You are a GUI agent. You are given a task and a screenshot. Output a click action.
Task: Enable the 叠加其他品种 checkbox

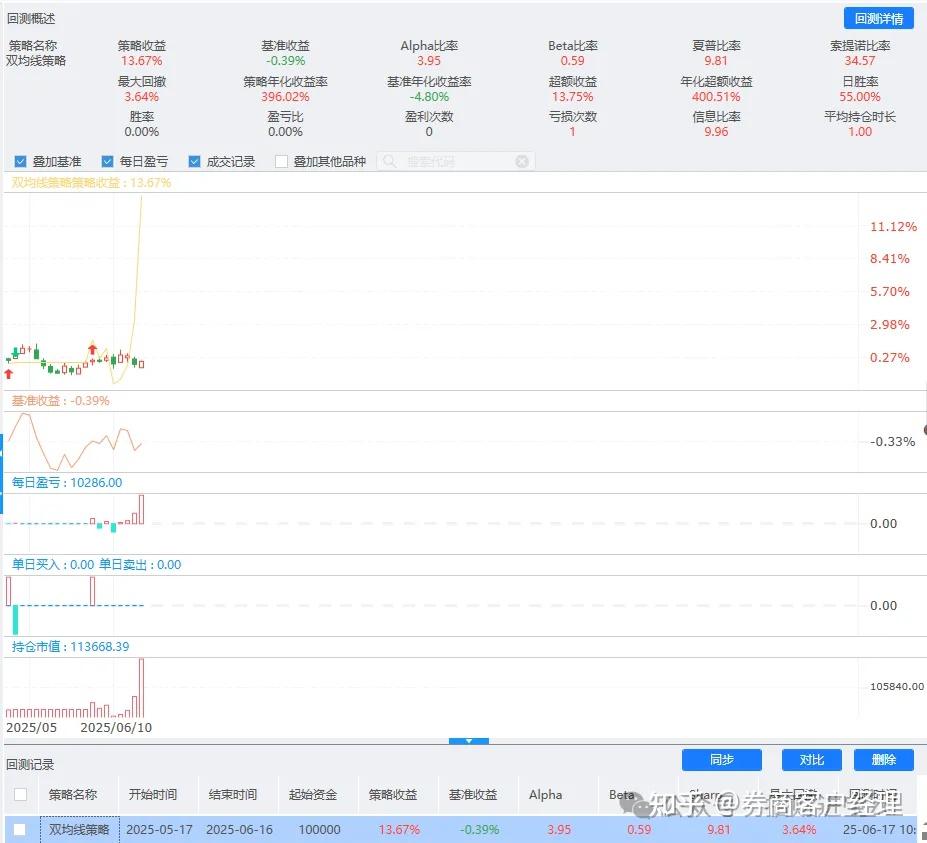coord(281,161)
